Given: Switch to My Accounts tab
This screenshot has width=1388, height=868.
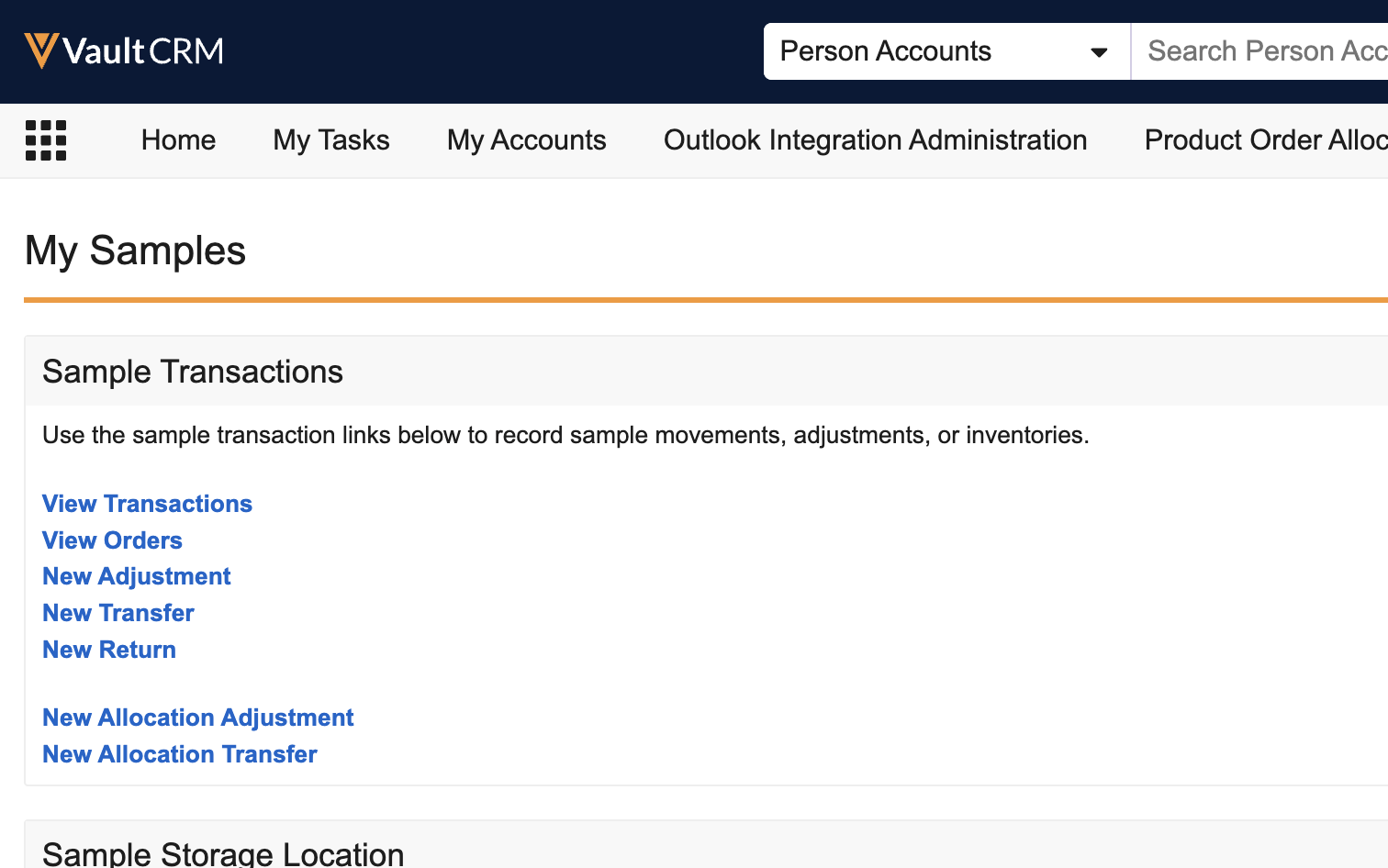Looking at the screenshot, I should point(526,140).
